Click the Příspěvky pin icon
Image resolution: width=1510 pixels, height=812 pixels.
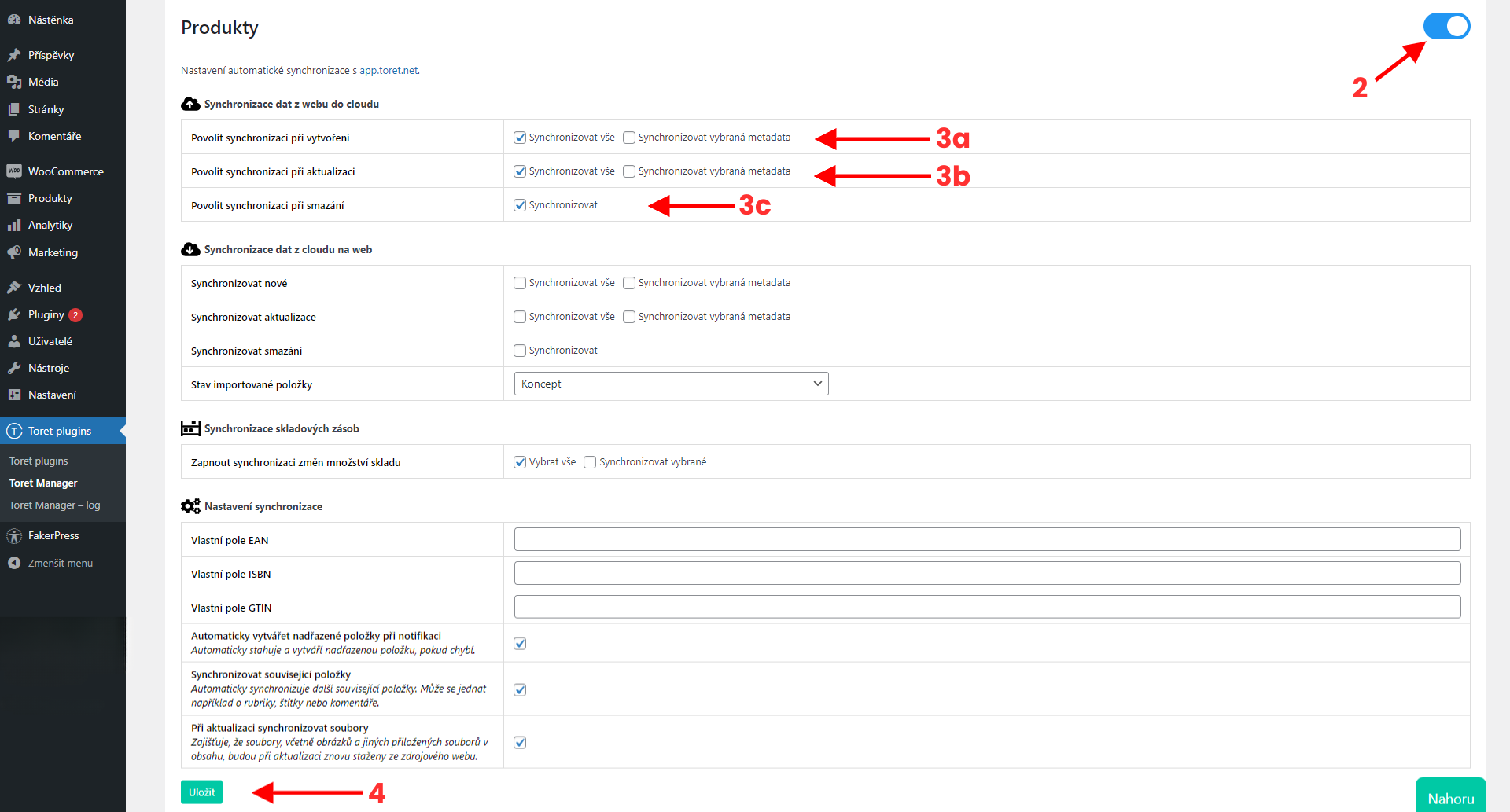tap(14, 55)
